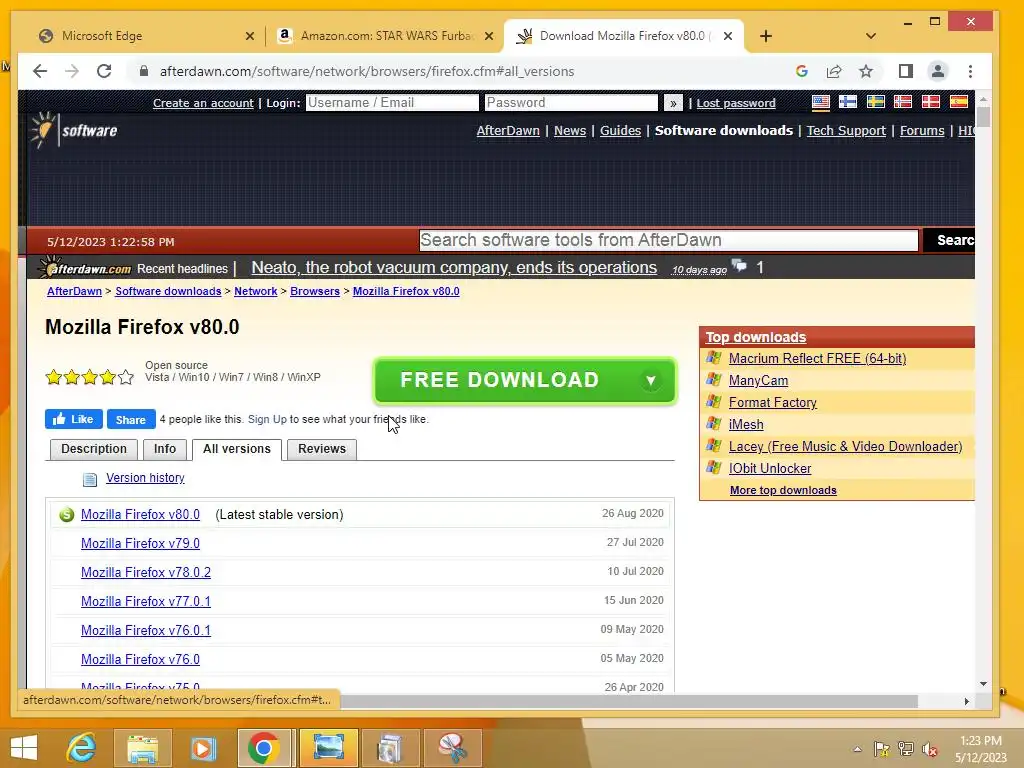Switch to the Info tab
This screenshot has width=1024, height=768.
click(x=165, y=449)
